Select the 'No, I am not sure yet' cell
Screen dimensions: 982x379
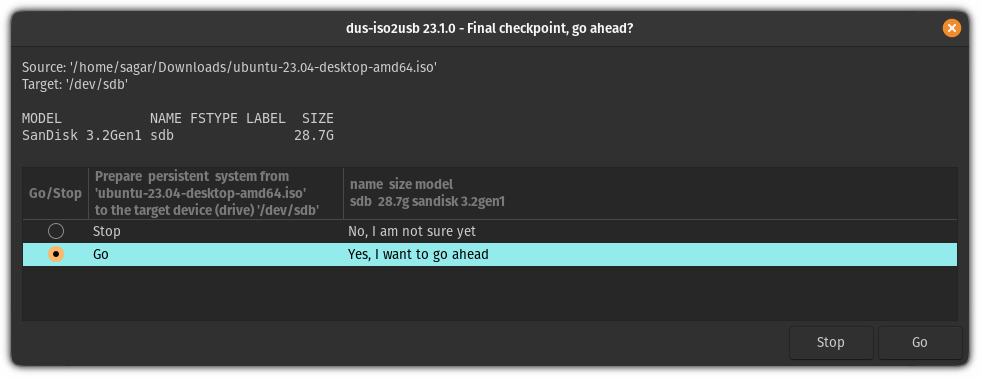(412, 231)
